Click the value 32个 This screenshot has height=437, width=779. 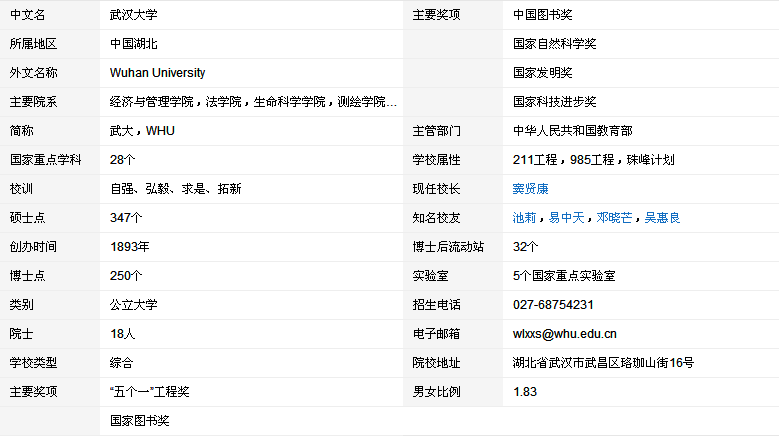(525, 246)
